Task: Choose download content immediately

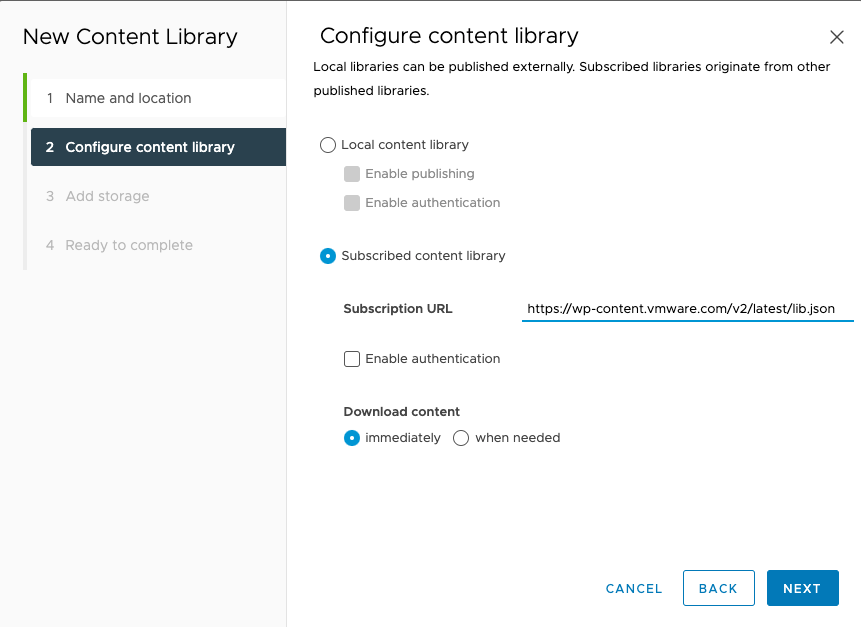Action: [x=352, y=438]
